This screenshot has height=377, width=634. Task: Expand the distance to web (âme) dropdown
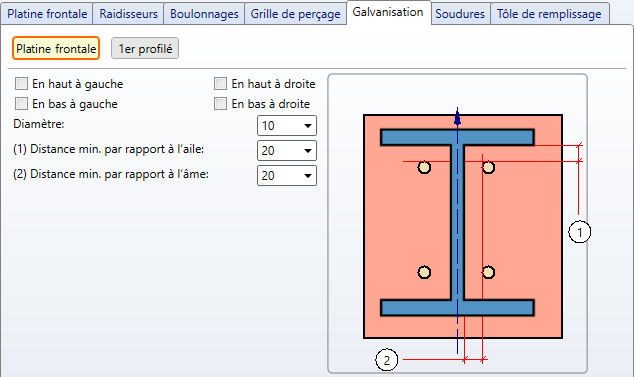point(287,176)
